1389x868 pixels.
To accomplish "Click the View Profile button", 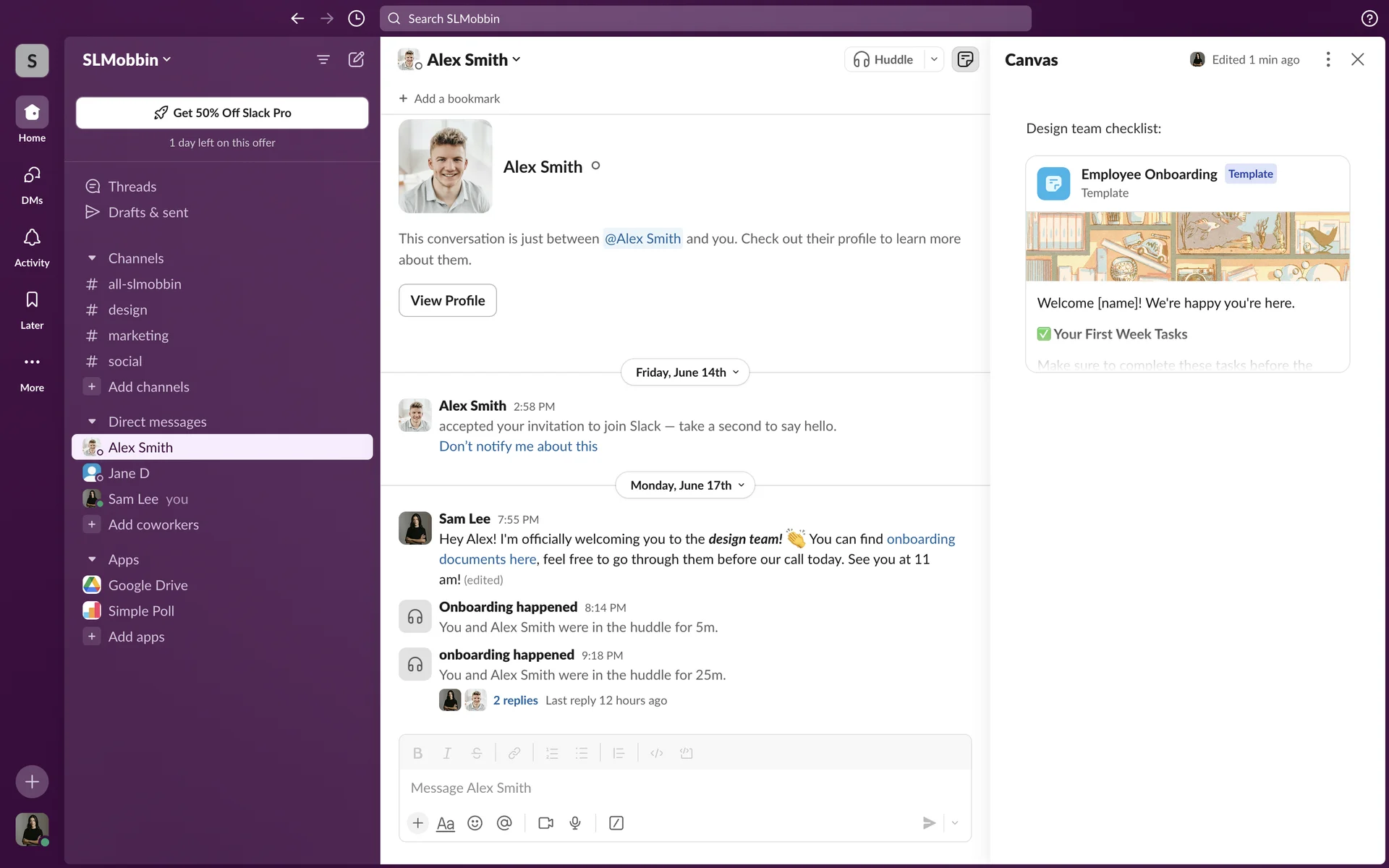I will click(447, 300).
